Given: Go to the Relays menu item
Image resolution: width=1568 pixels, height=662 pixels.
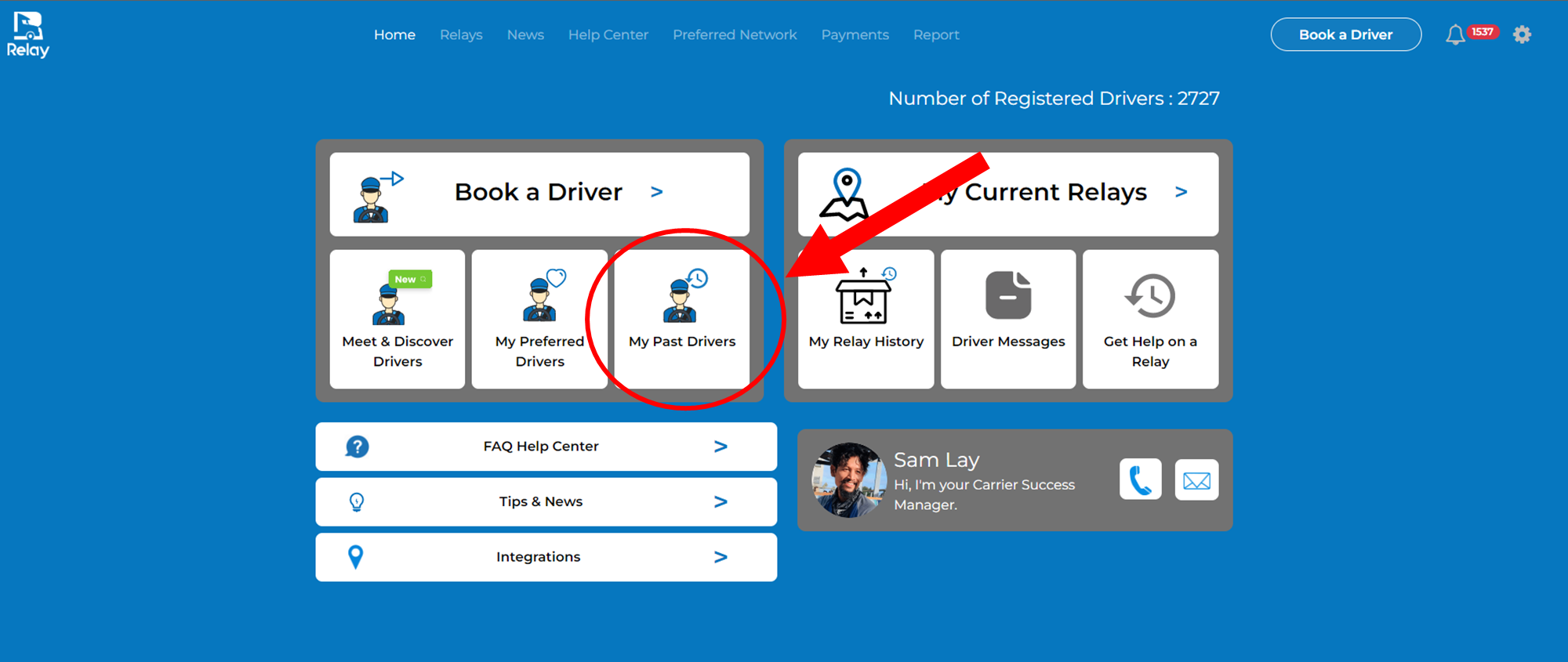Looking at the screenshot, I should pos(461,34).
